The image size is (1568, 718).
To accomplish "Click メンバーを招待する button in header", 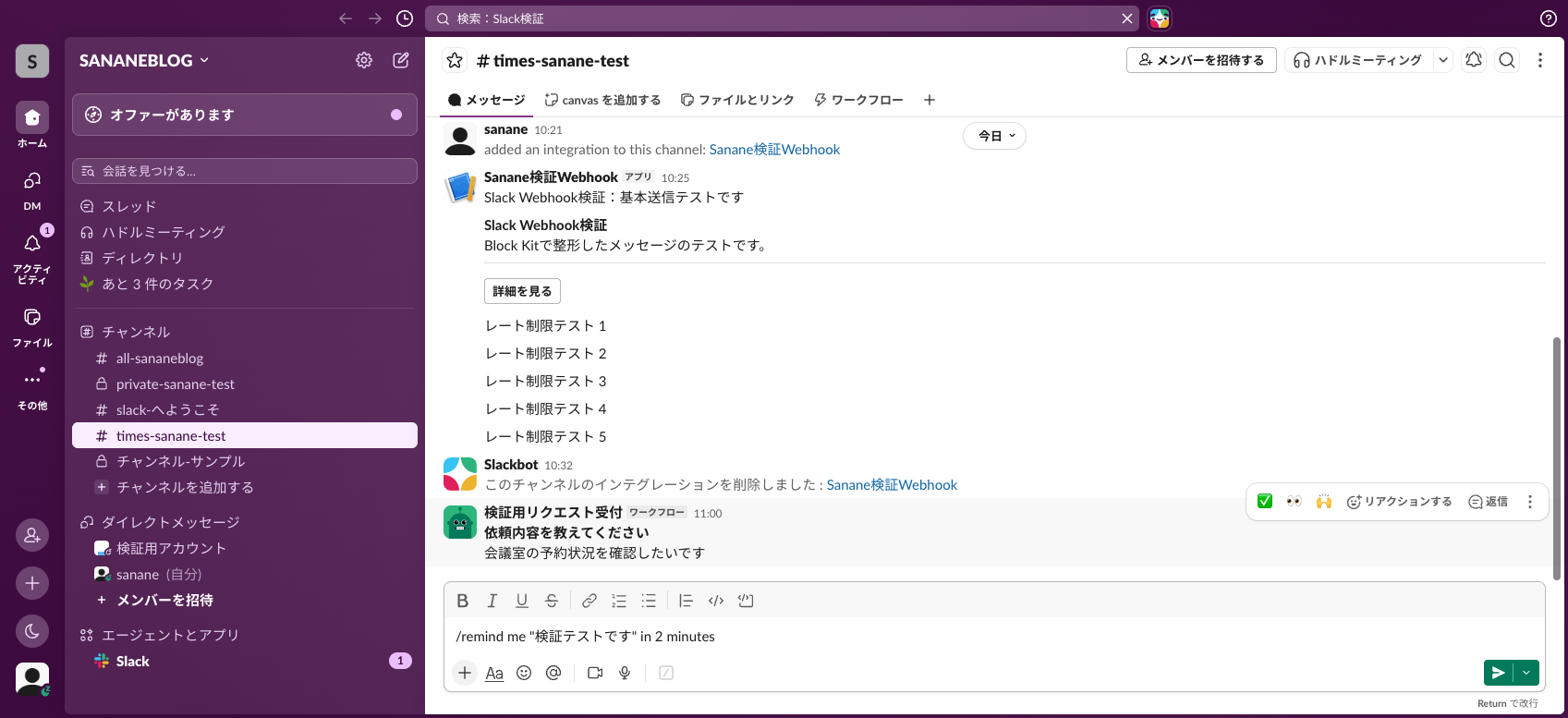I will pyautogui.click(x=1201, y=60).
